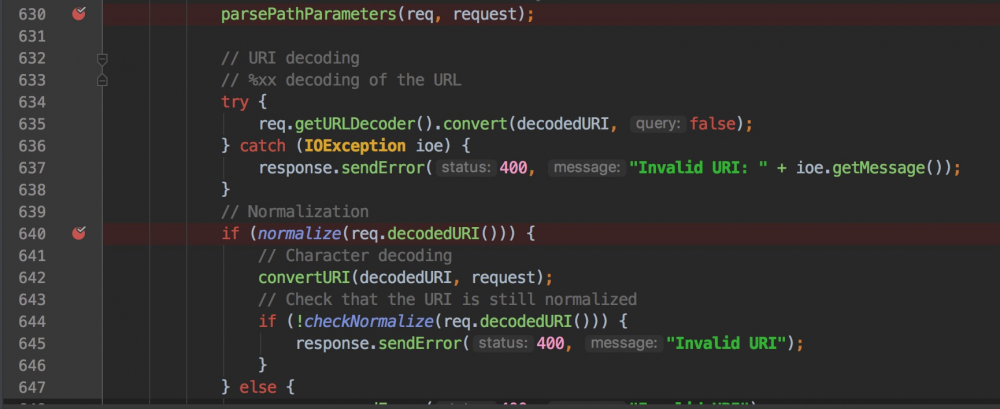Click the IOException class name
1000x409 pixels.
(355, 146)
